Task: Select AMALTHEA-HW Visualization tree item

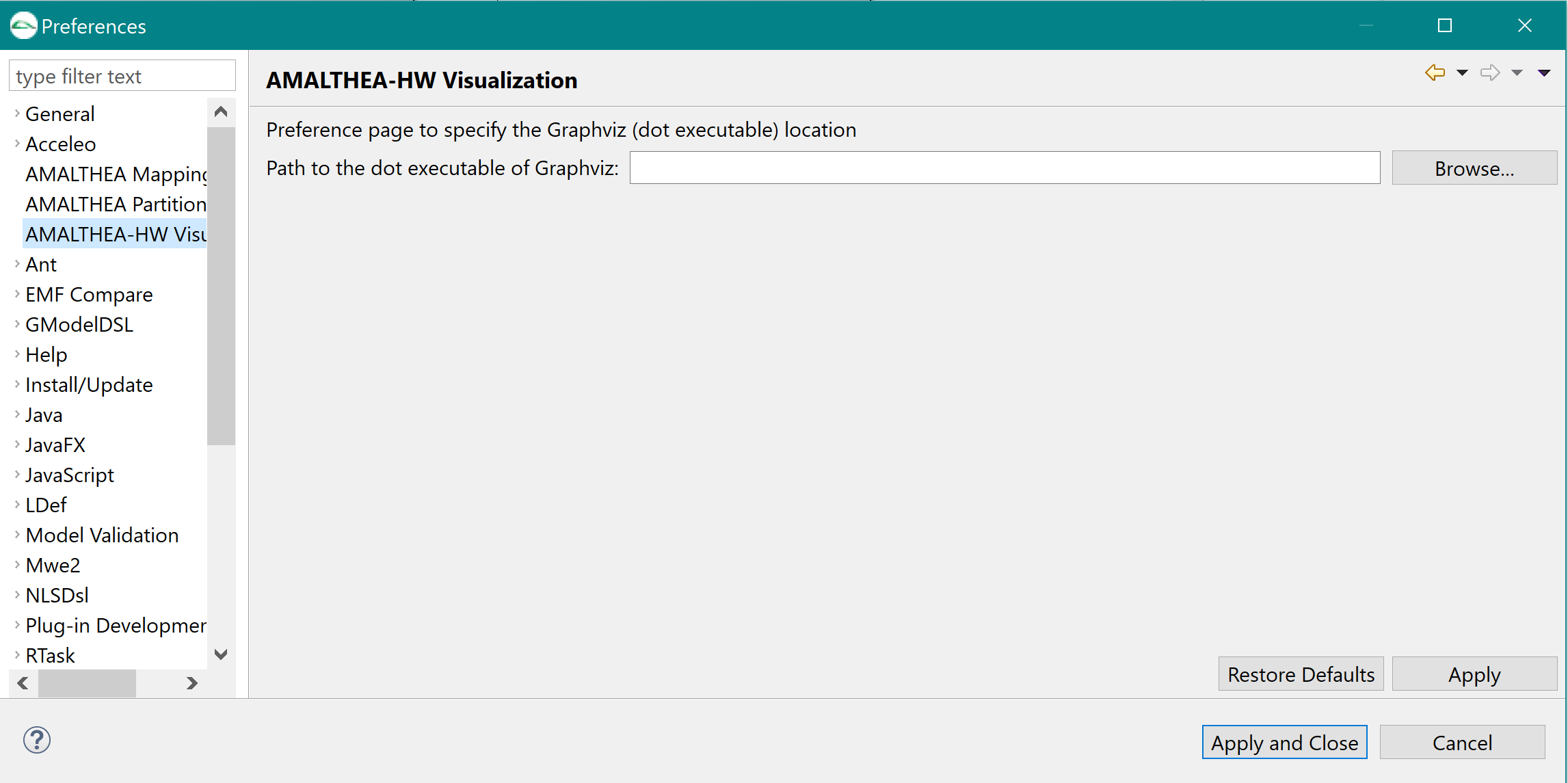Action: click(116, 234)
